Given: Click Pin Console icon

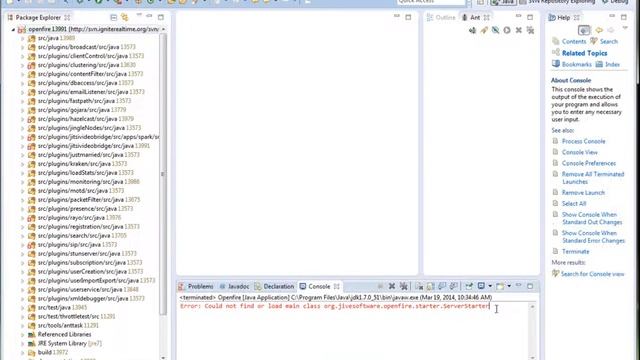Looking at the screenshot, I should click(x=469, y=286).
